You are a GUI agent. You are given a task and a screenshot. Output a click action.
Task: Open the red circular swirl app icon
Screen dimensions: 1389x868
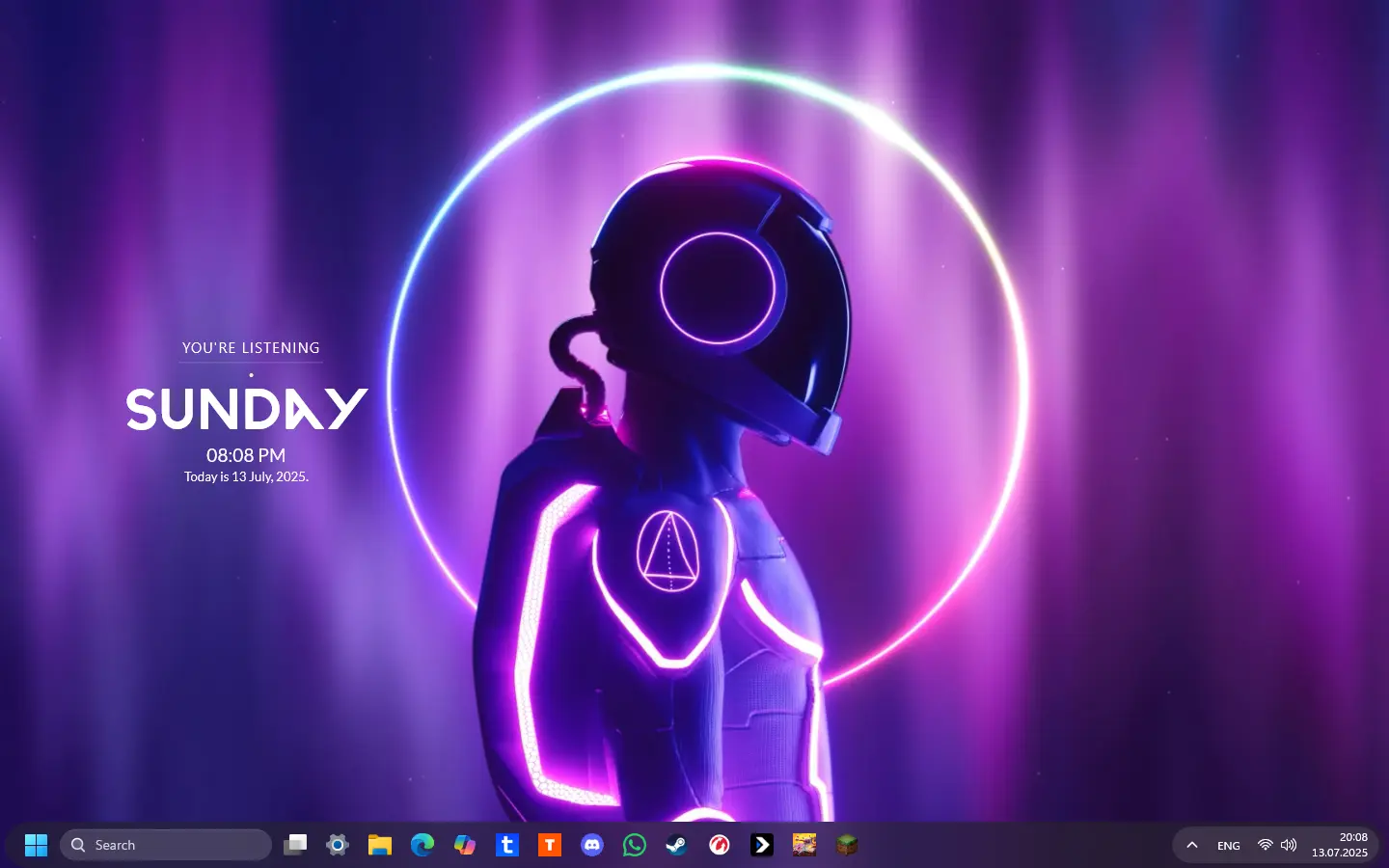720,845
